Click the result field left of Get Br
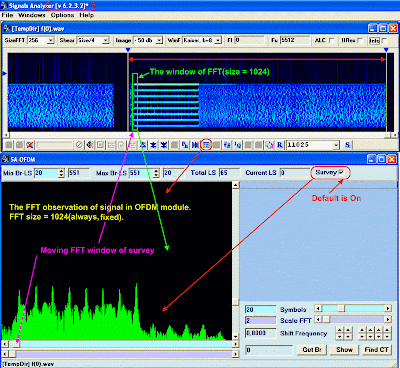 click(269, 350)
